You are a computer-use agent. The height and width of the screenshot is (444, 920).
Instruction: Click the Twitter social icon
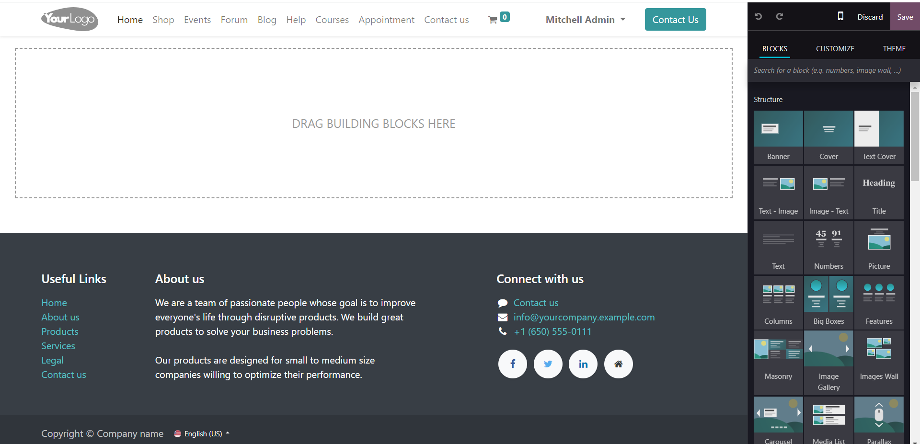tap(548, 364)
